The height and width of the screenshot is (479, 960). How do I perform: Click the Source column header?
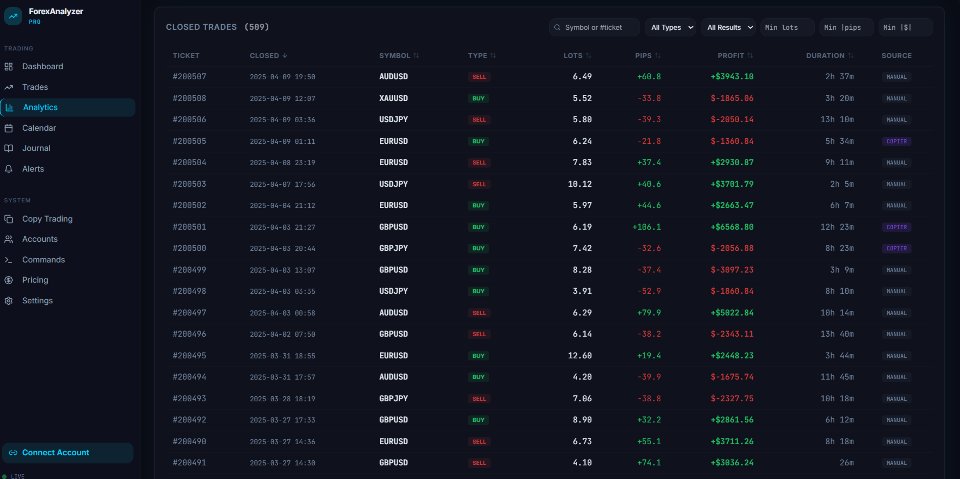click(x=896, y=56)
